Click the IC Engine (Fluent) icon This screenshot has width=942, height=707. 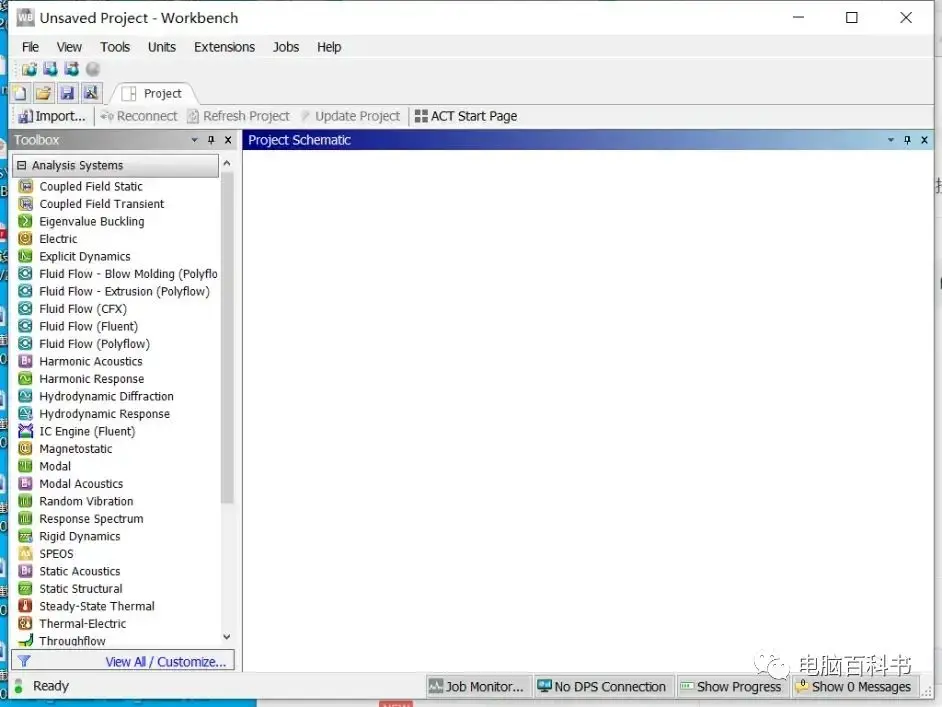(x=25, y=431)
